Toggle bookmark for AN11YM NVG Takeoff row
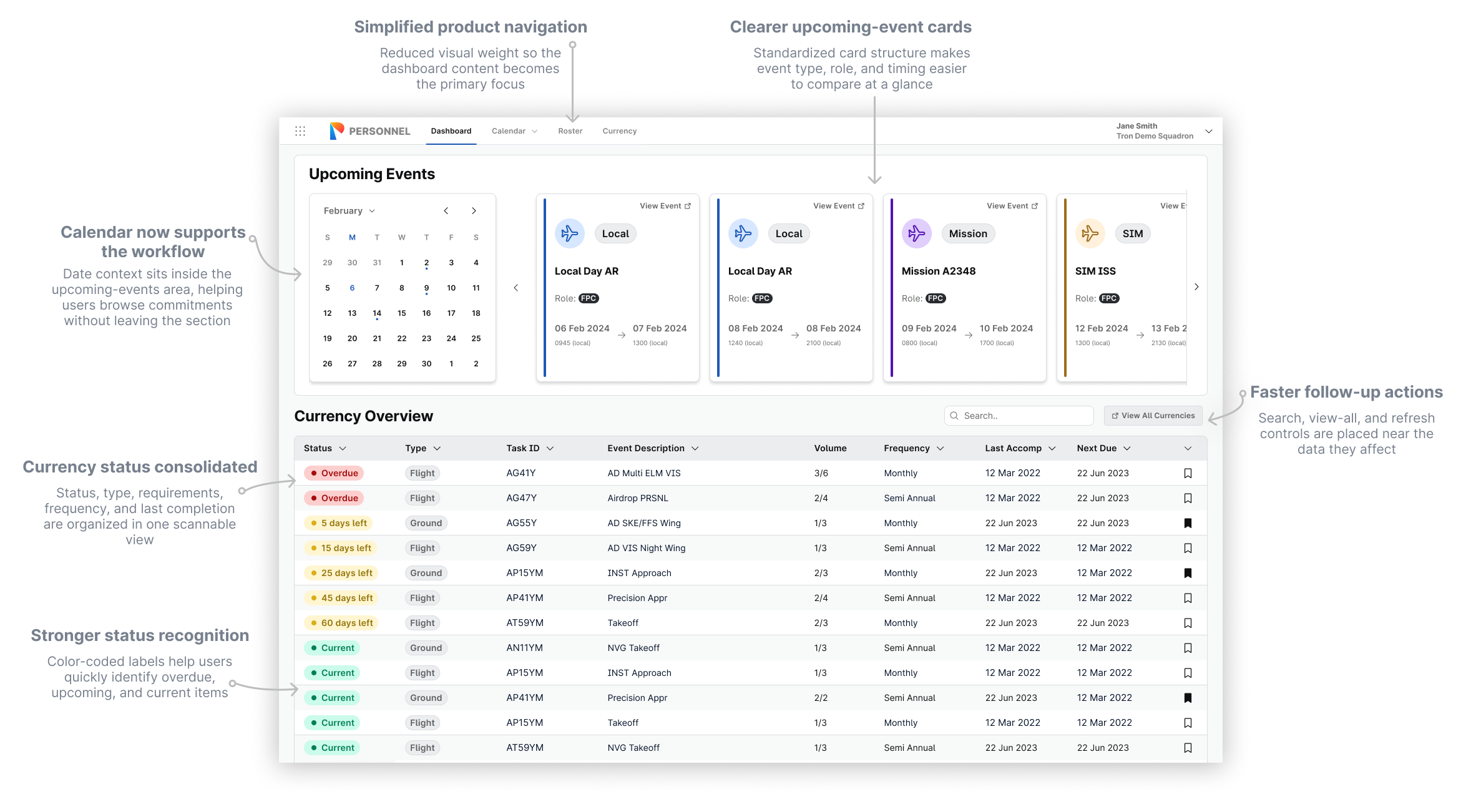This screenshot has width=1481, height=812. click(1188, 648)
